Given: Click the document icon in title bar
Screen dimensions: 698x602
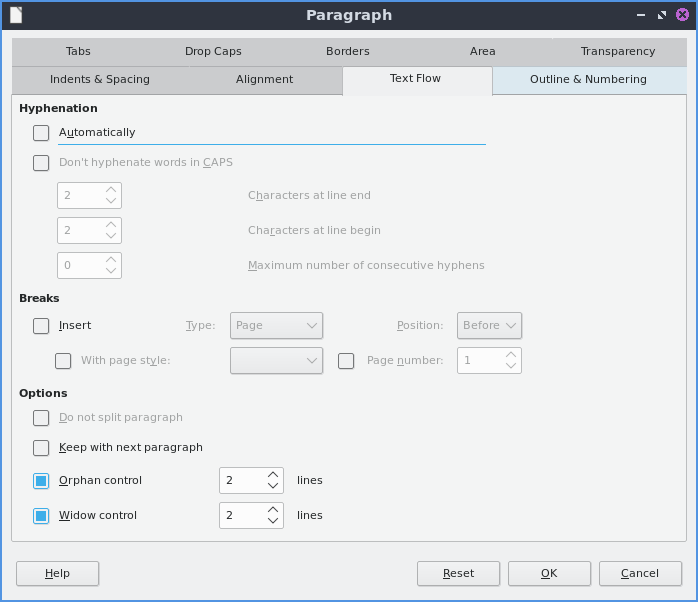Looking at the screenshot, I should (x=16, y=15).
